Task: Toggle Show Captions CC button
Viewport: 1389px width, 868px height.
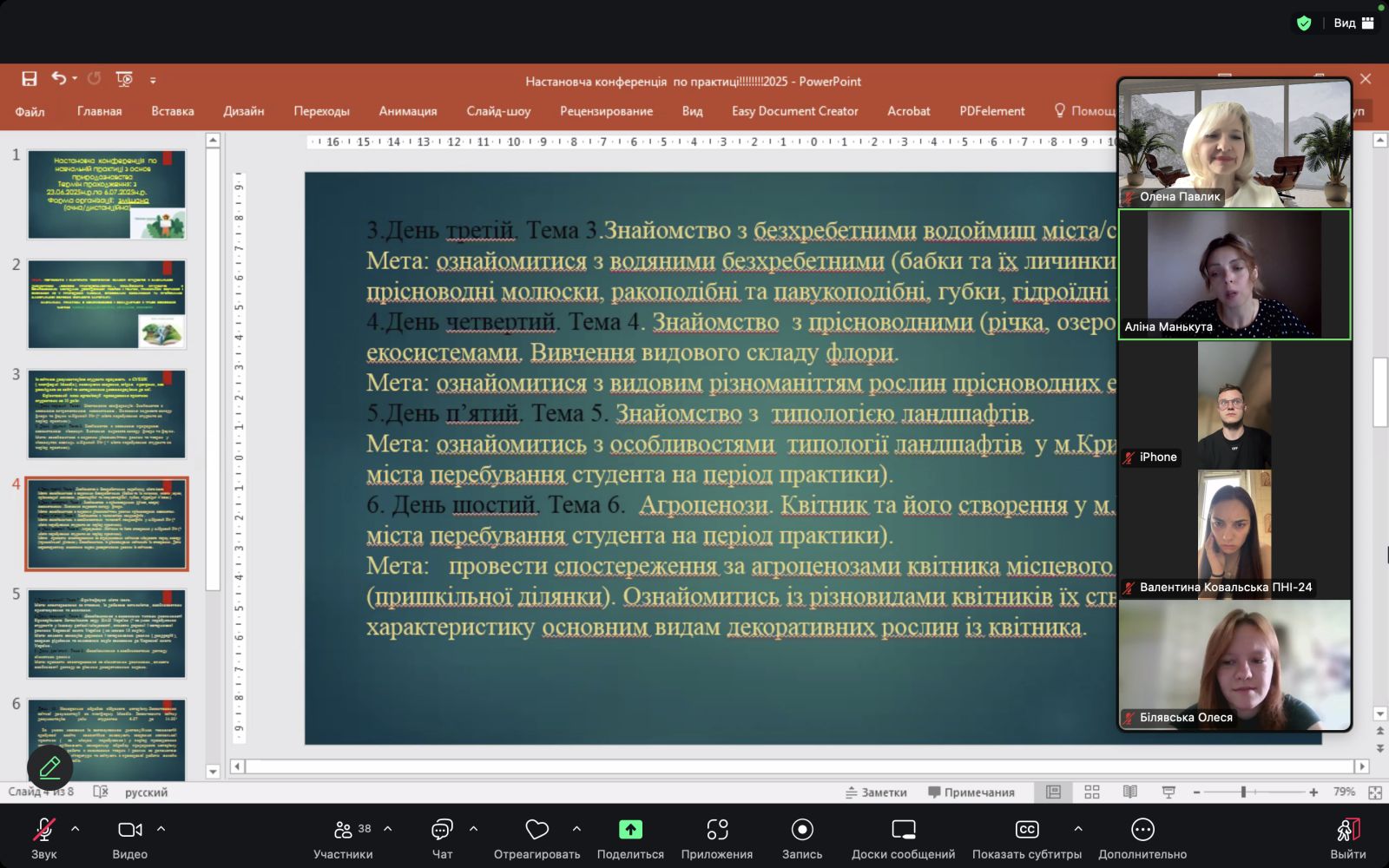Action: point(1027,831)
